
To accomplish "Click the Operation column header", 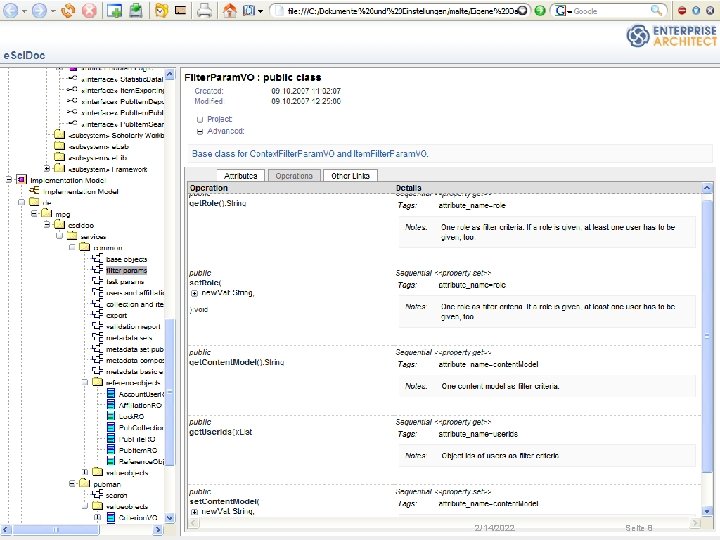I will coord(208,188).
